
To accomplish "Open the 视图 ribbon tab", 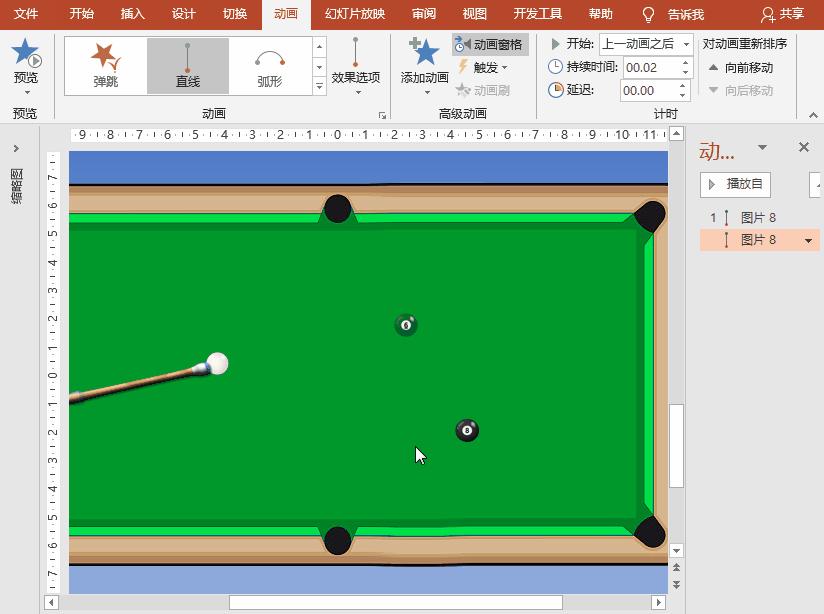I will tap(473, 14).
